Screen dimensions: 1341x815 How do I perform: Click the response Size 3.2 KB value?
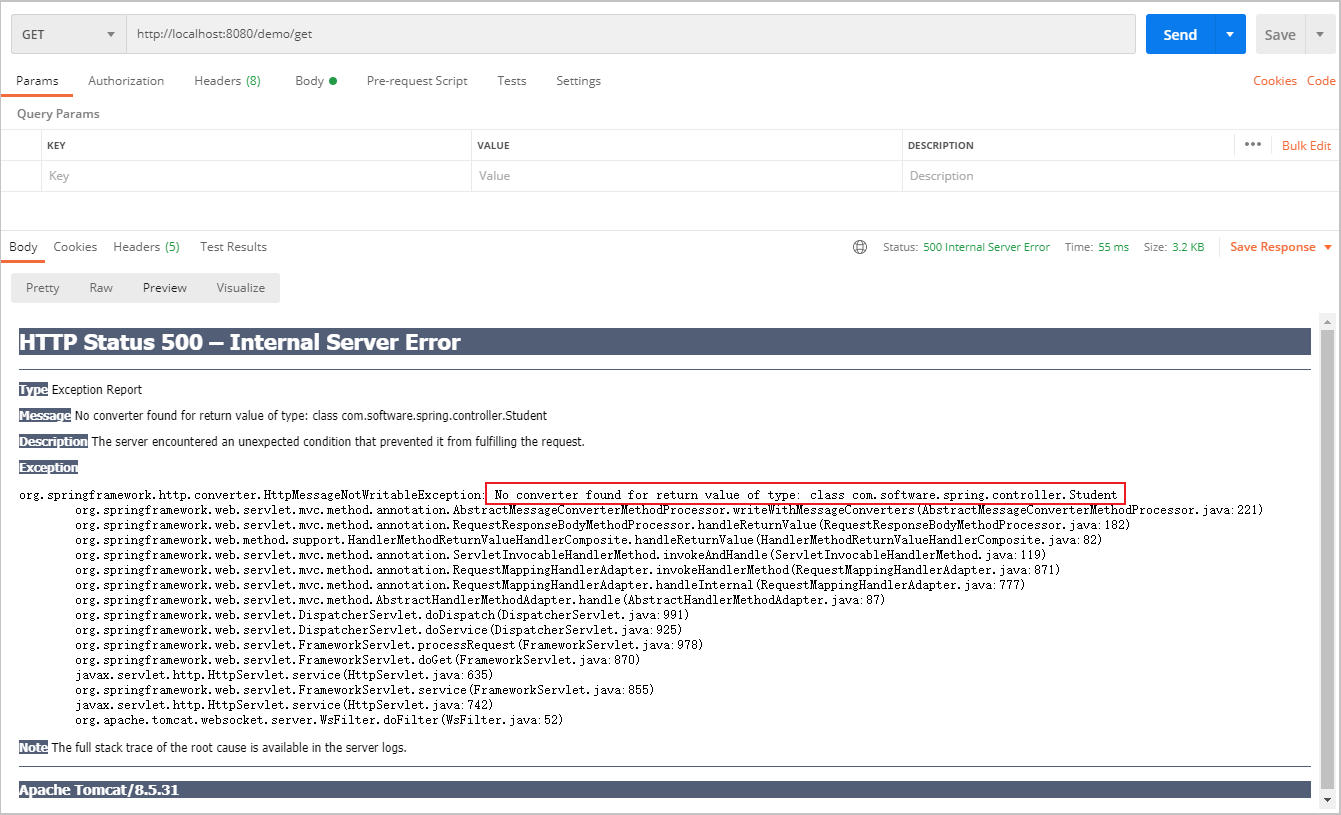(1188, 247)
